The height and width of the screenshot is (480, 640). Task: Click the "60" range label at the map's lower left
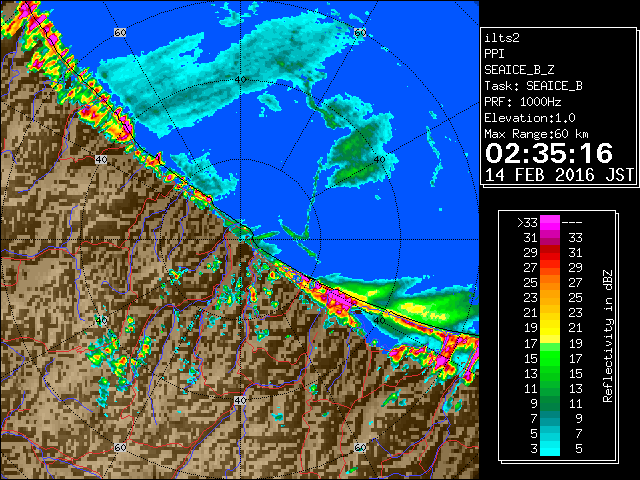(x=120, y=447)
